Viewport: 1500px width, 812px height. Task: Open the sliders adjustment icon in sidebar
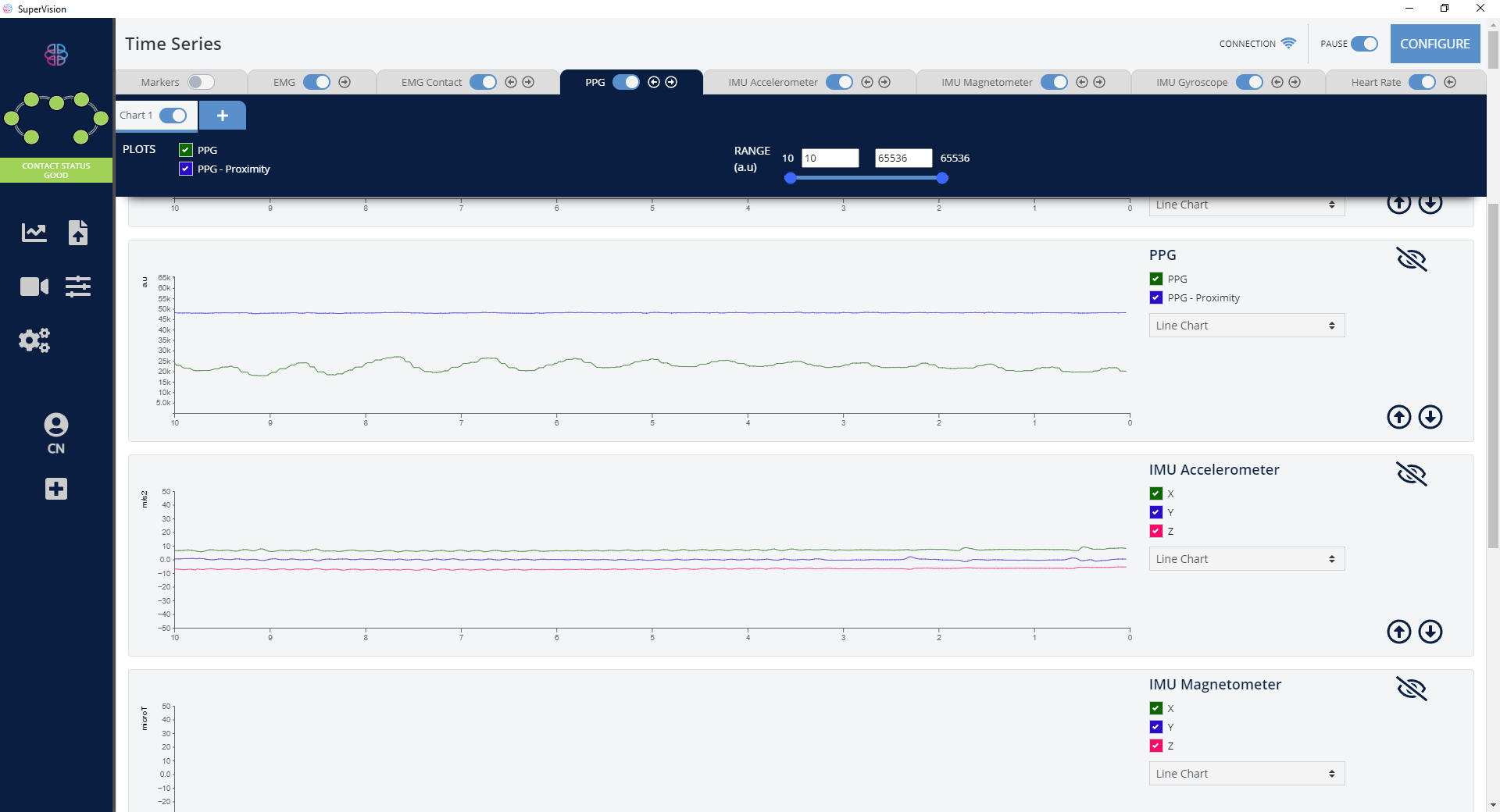click(x=78, y=287)
